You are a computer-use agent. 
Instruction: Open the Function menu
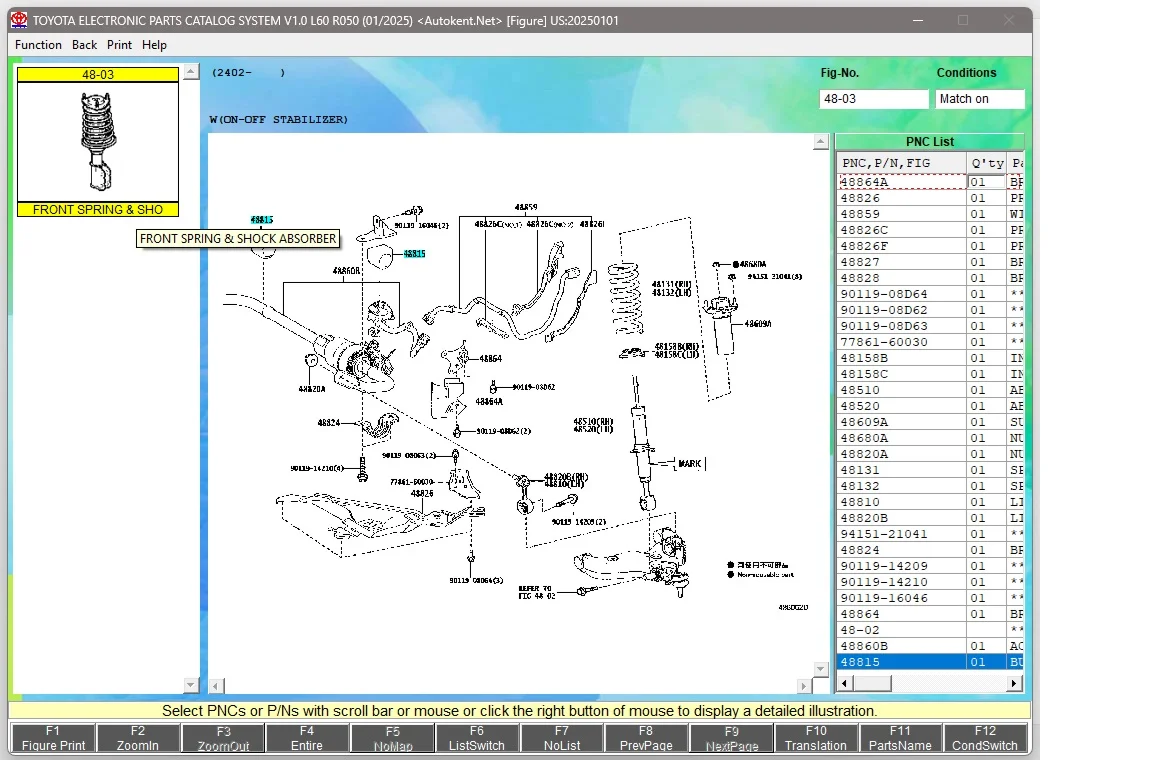point(38,45)
